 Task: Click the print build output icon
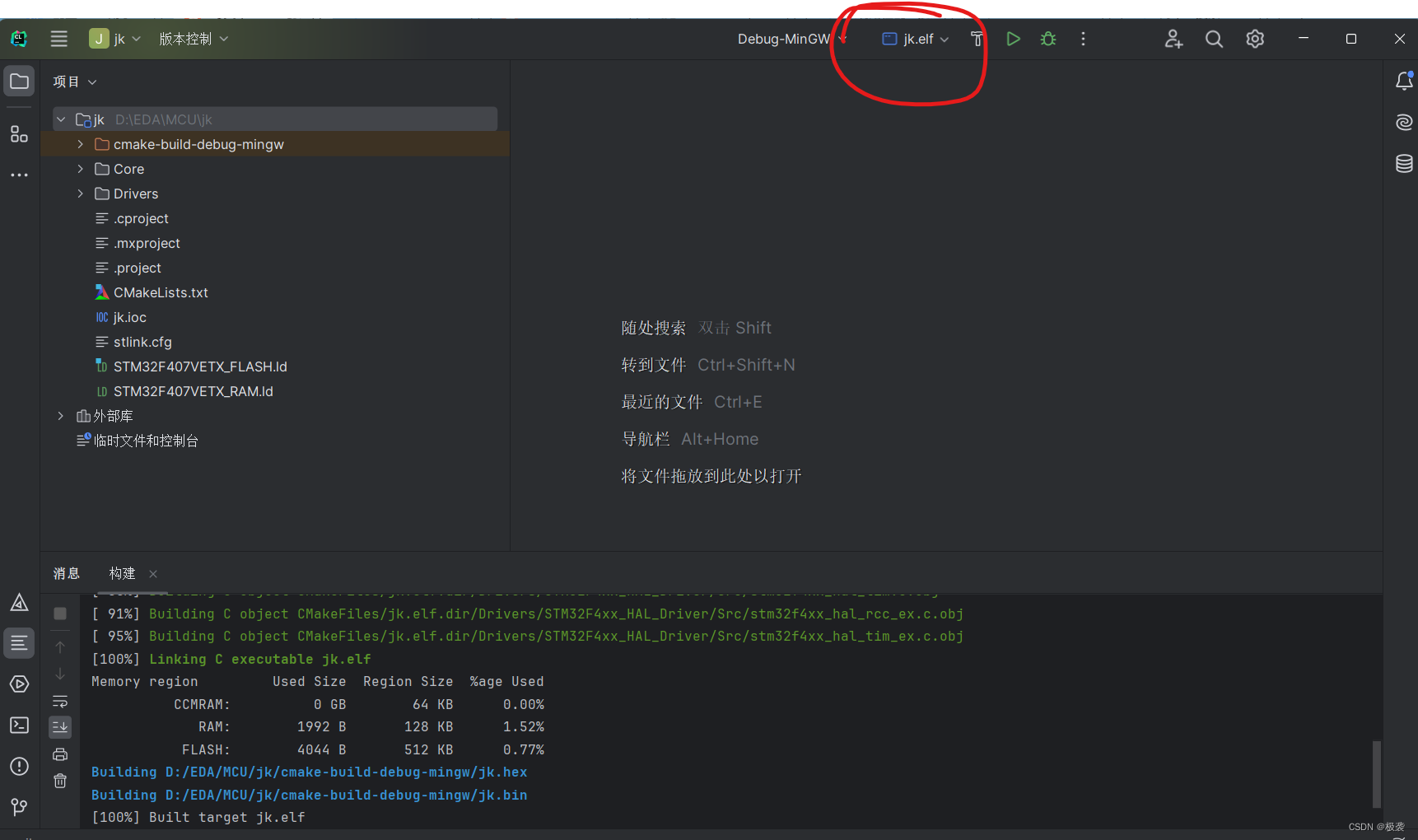[x=60, y=754]
